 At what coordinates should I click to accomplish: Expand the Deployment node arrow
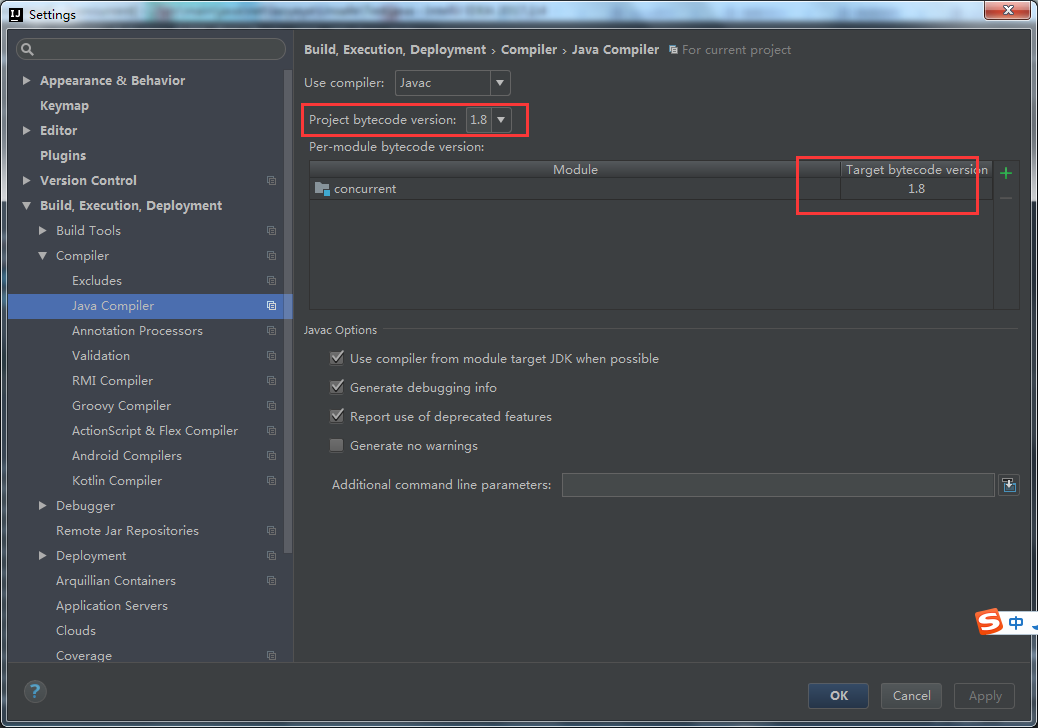42,556
